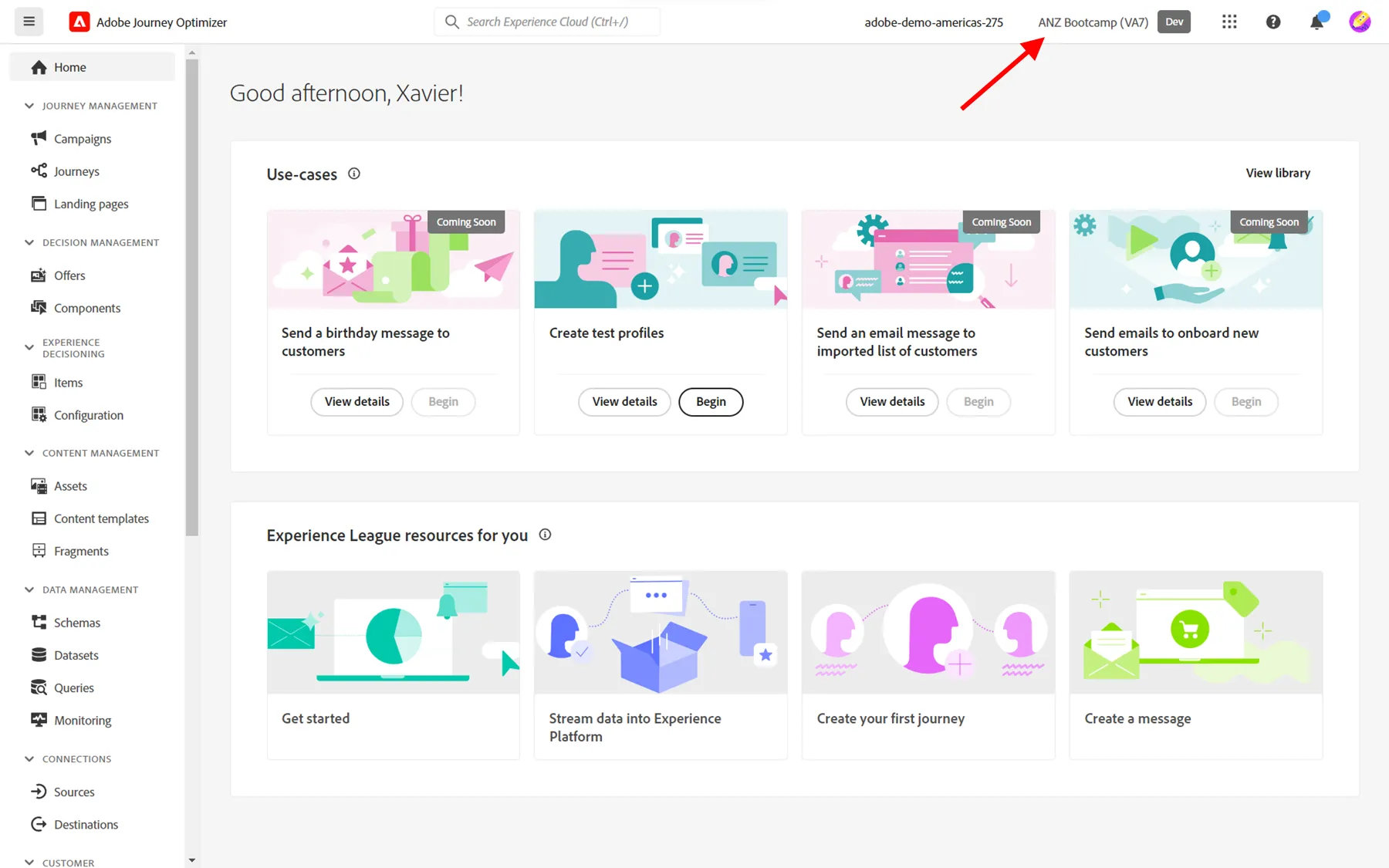The width and height of the screenshot is (1389, 868).
Task: Click Begin on Create test profiles
Action: (x=711, y=401)
